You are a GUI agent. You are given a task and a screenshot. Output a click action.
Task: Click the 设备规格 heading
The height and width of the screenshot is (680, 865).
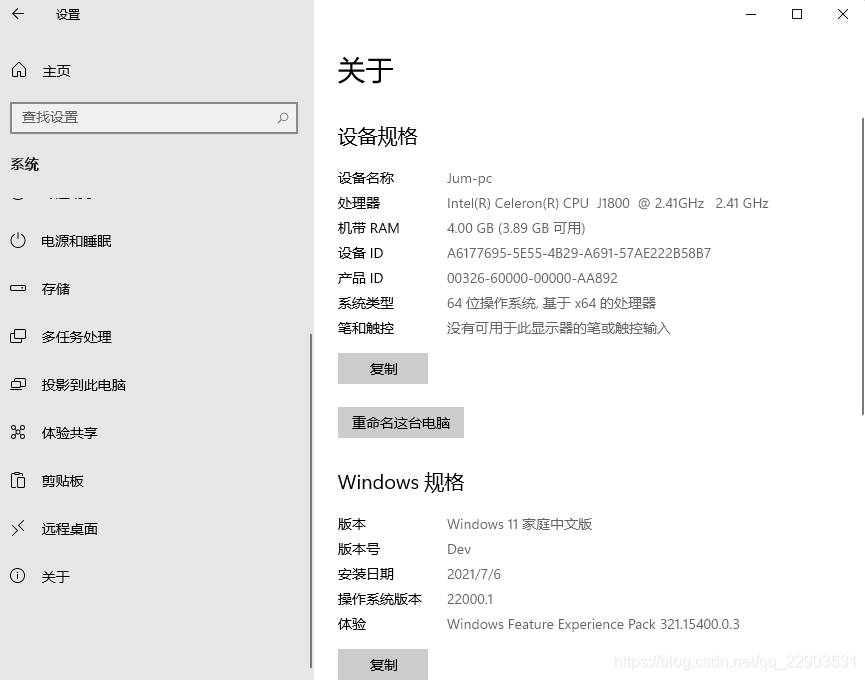[378, 136]
